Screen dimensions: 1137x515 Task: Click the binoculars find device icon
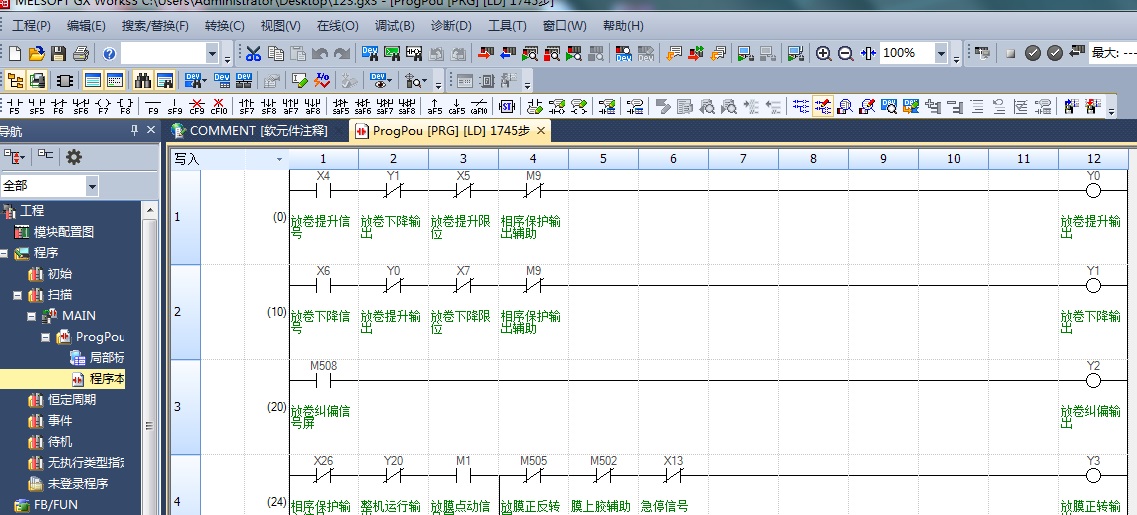[143, 80]
